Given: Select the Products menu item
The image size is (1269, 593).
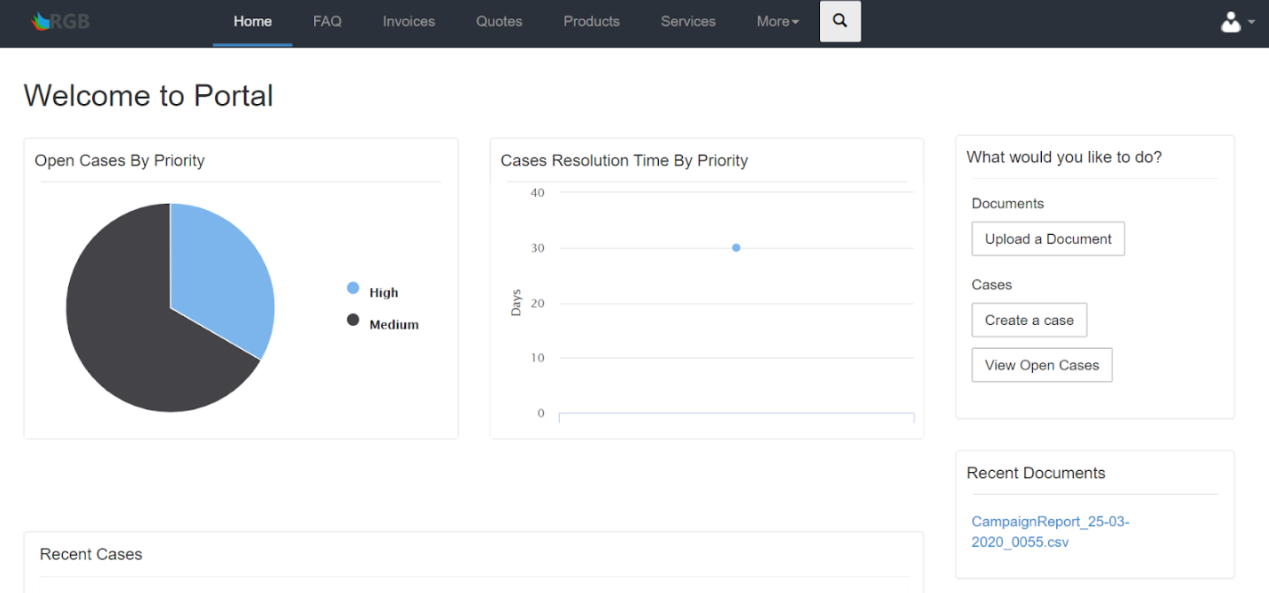Looking at the screenshot, I should [591, 21].
